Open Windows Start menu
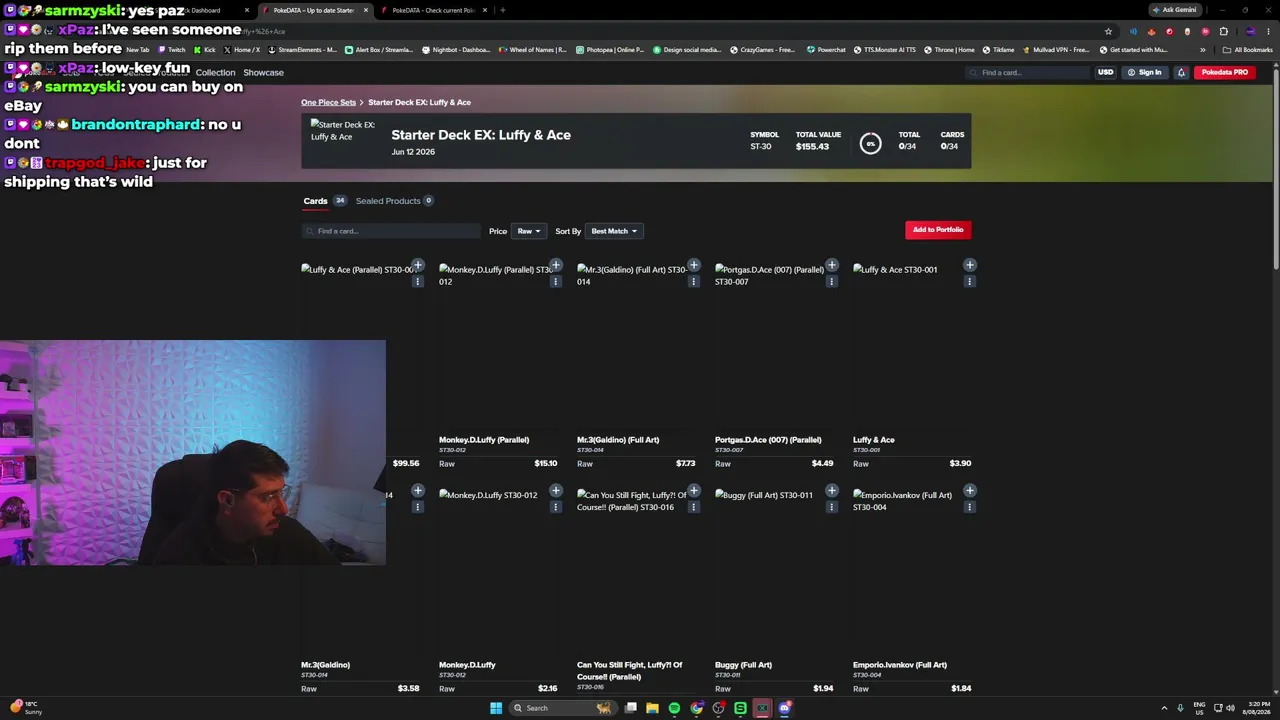Viewport: 1280px width, 720px height. pos(496,708)
